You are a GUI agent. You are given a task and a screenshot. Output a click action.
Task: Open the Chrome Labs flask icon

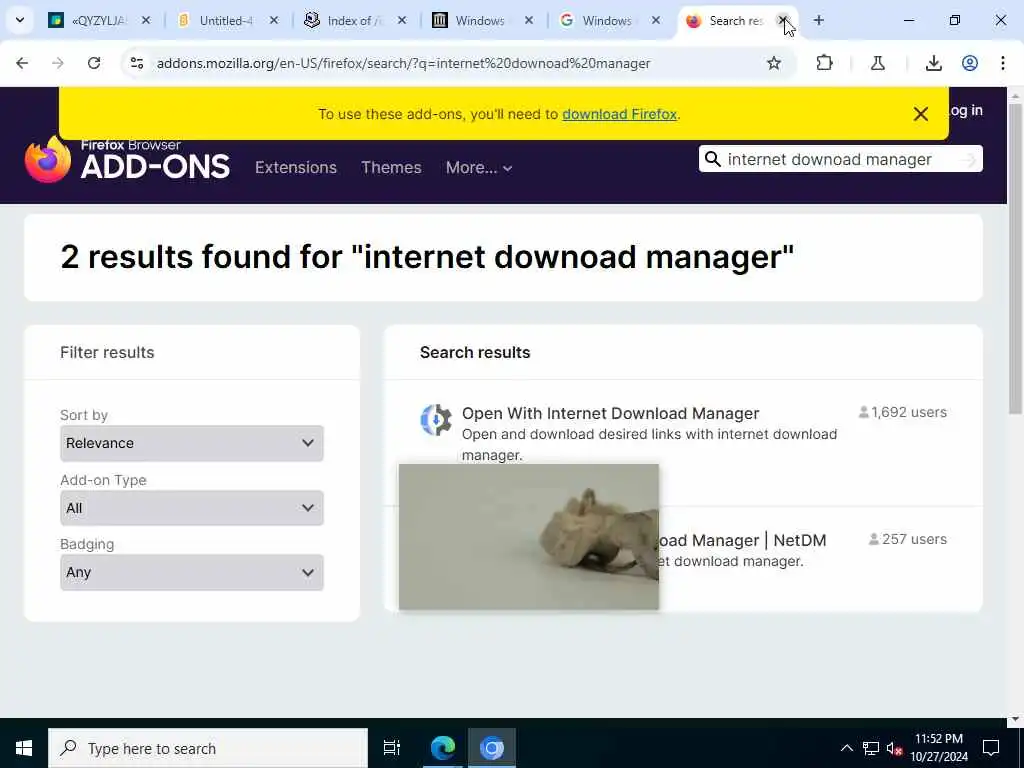pyautogui.click(x=878, y=63)
